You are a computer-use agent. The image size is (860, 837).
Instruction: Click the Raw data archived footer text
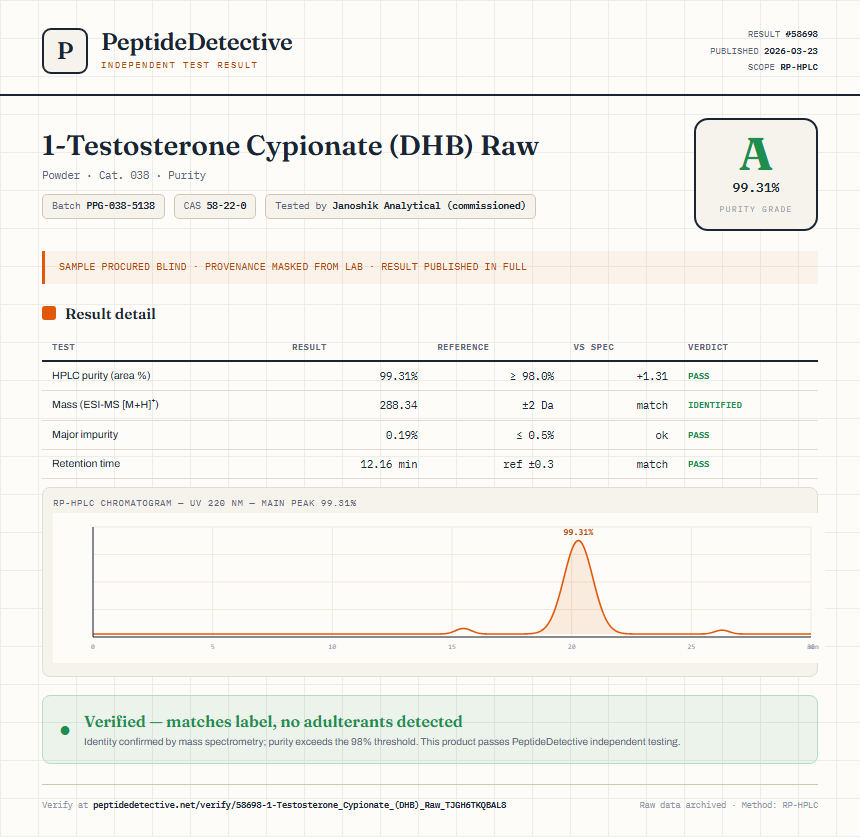pos(682,805)
